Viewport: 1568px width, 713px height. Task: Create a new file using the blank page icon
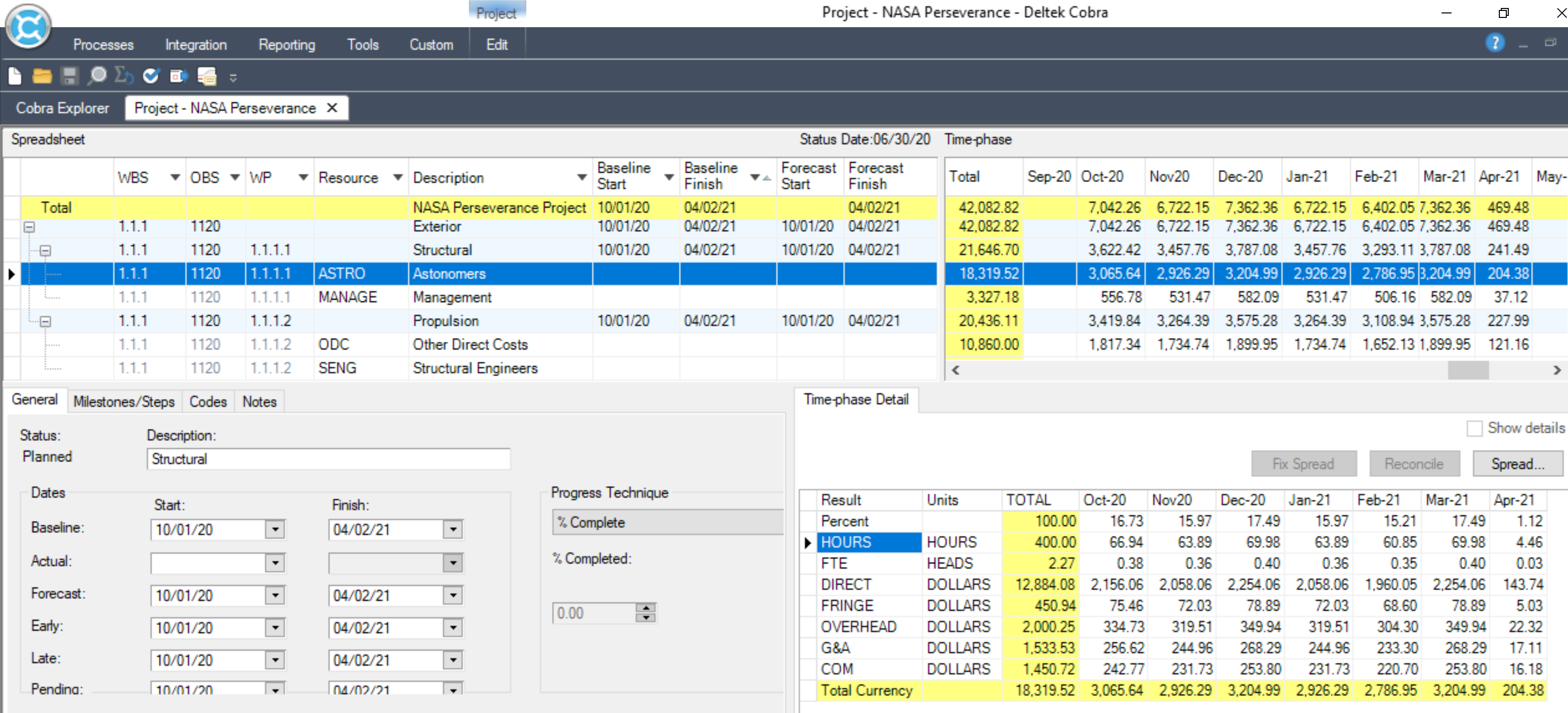pos(15,76)
